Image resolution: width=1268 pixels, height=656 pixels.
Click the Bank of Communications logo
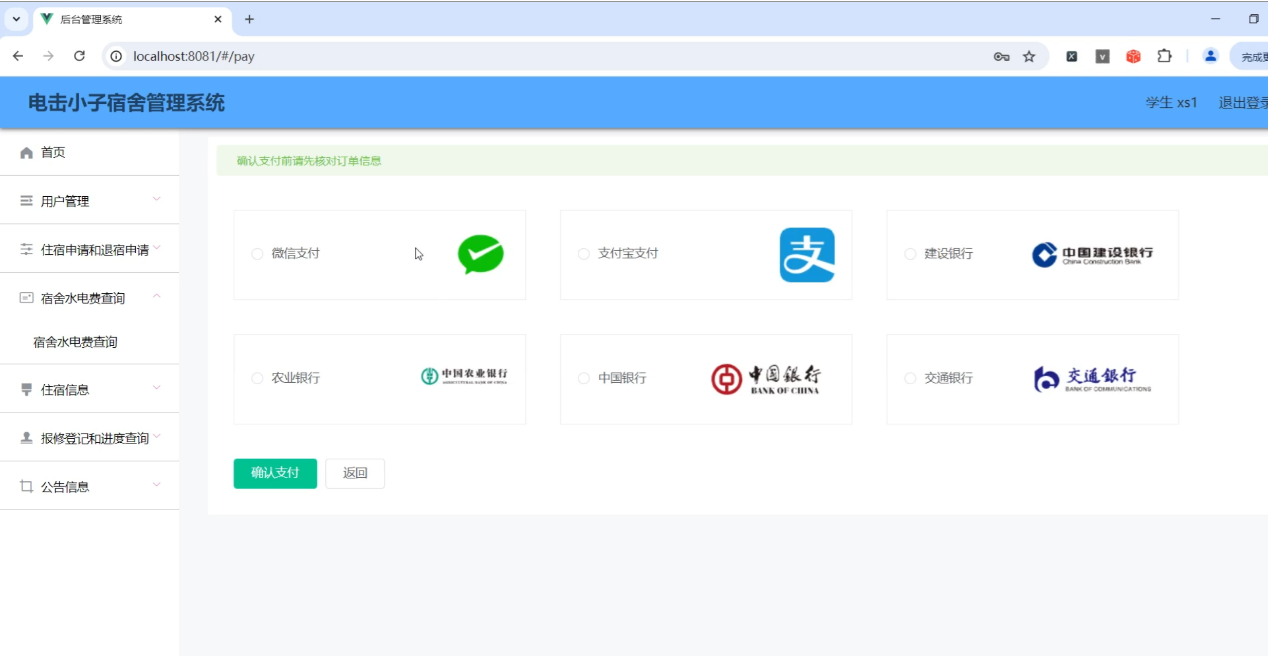tap(1092, 379)
